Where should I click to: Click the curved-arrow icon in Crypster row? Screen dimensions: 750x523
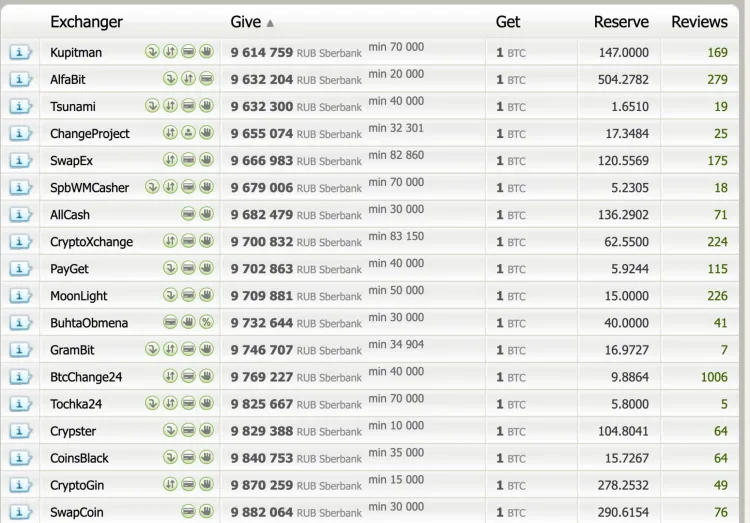pyautogui.click(x=170, y=431)
